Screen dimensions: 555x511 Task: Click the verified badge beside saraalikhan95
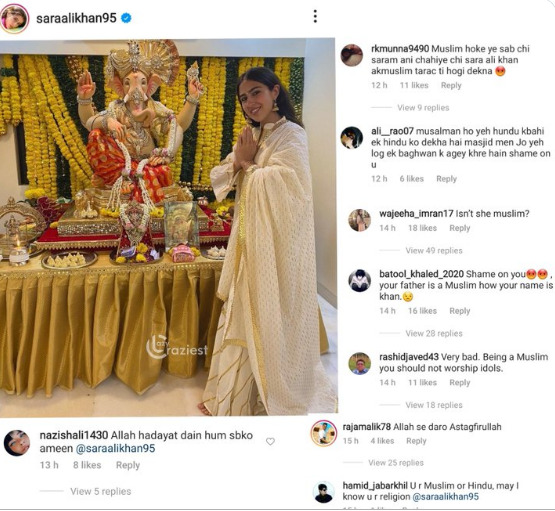tap(126, 18)
